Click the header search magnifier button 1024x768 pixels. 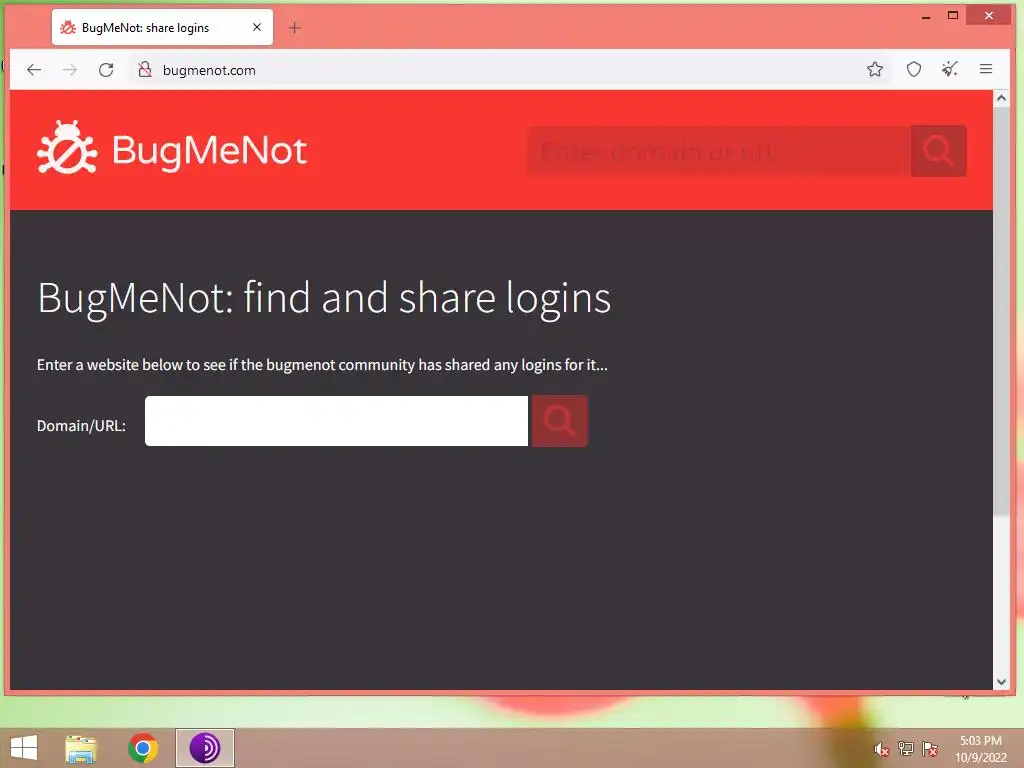(938, 151)
